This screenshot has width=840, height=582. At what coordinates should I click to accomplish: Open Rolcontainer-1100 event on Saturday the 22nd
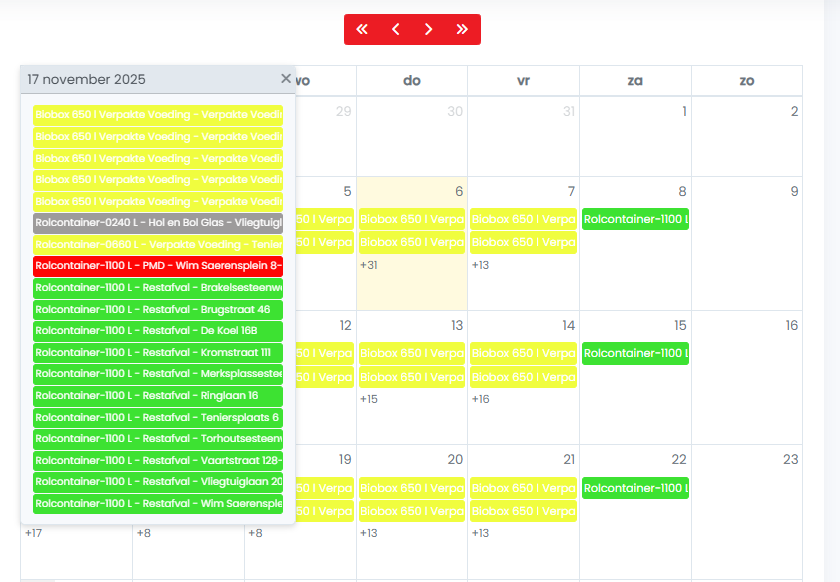point(635,488)
